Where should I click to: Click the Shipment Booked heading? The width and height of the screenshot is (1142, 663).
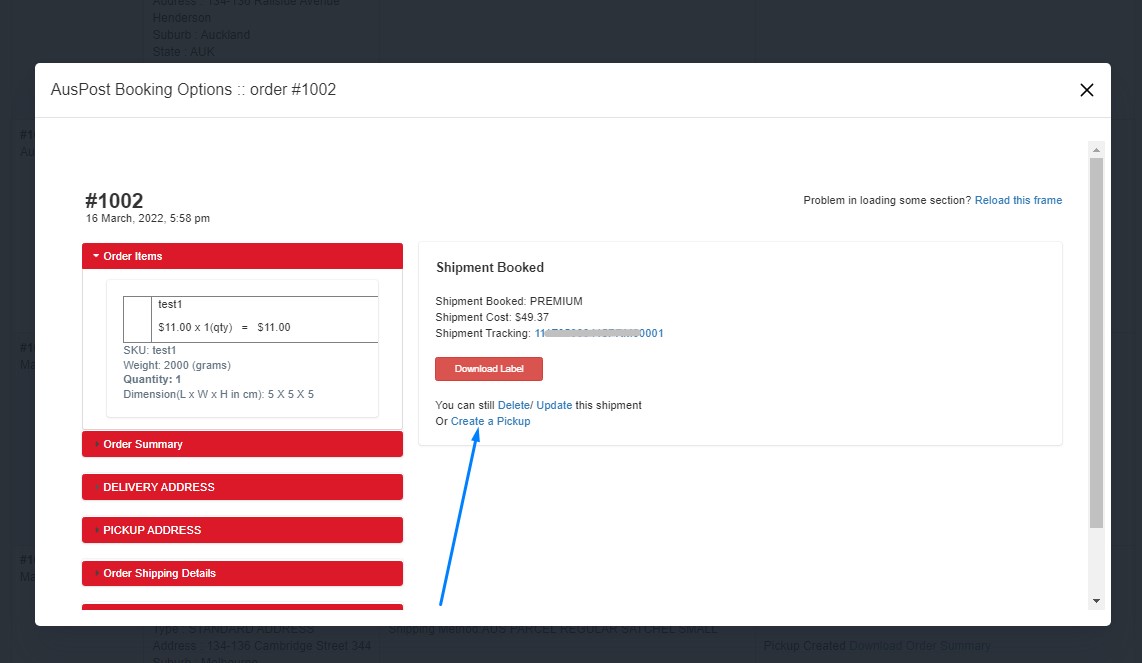490,267
